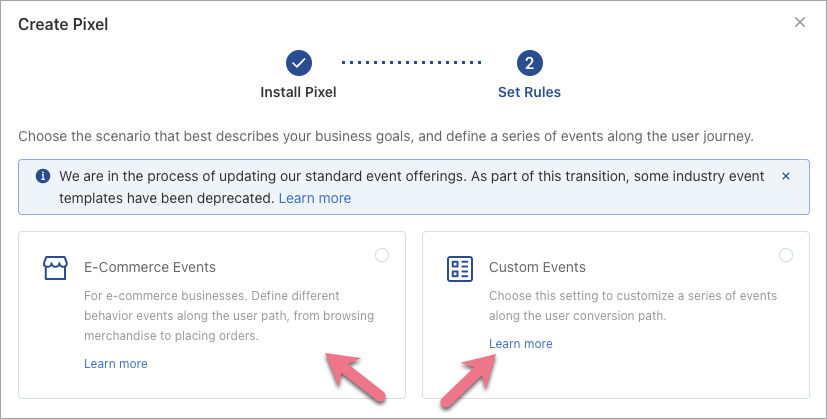Click the Custom Events description text
The image size is (827, 419).
pyautogui.click(x=632, y=306)
